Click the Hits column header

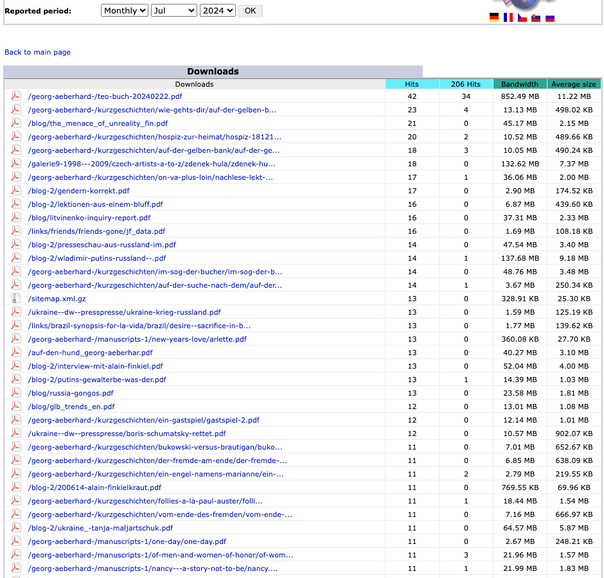point(412,84)
